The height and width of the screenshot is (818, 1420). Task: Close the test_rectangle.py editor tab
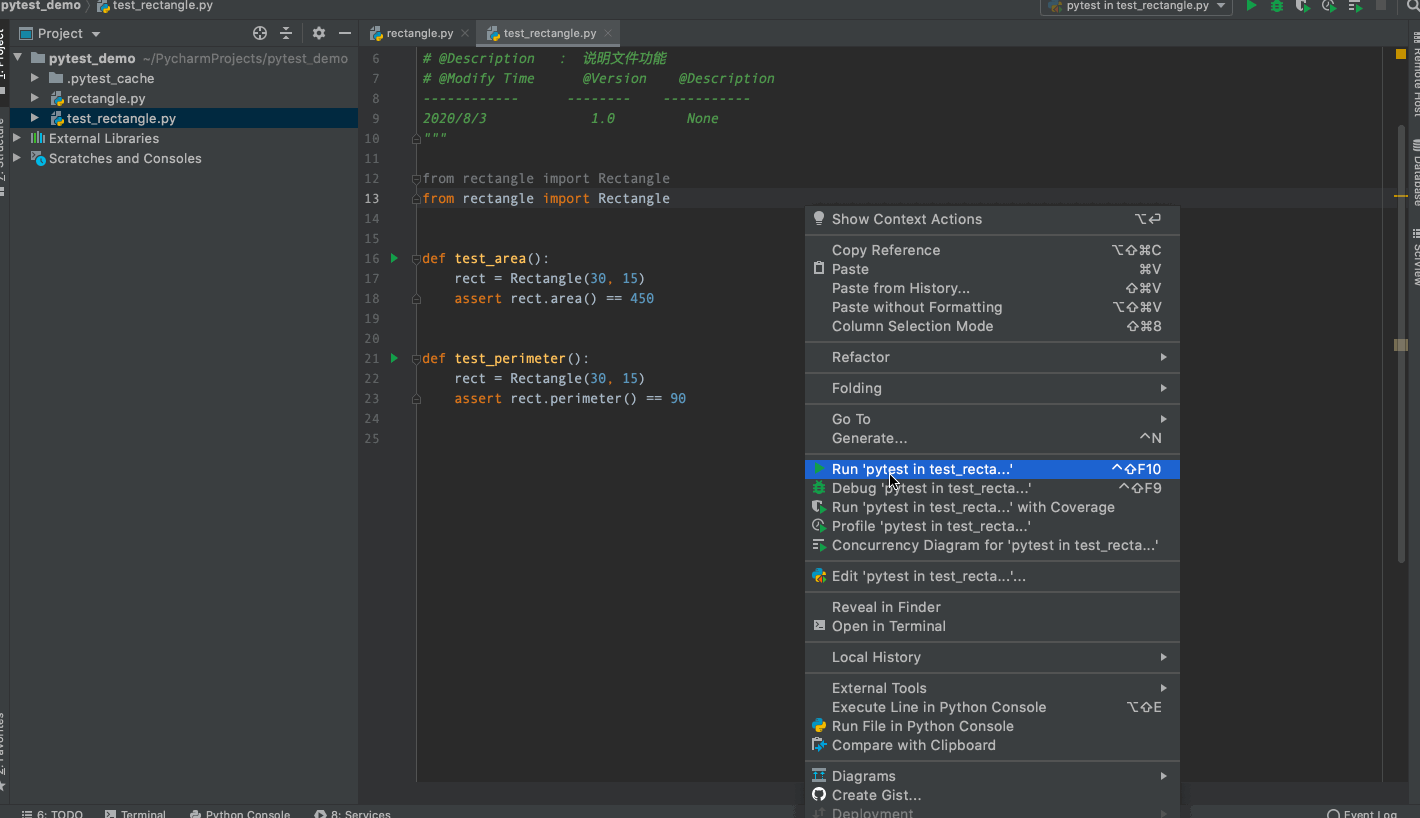[x=608, y=33]
